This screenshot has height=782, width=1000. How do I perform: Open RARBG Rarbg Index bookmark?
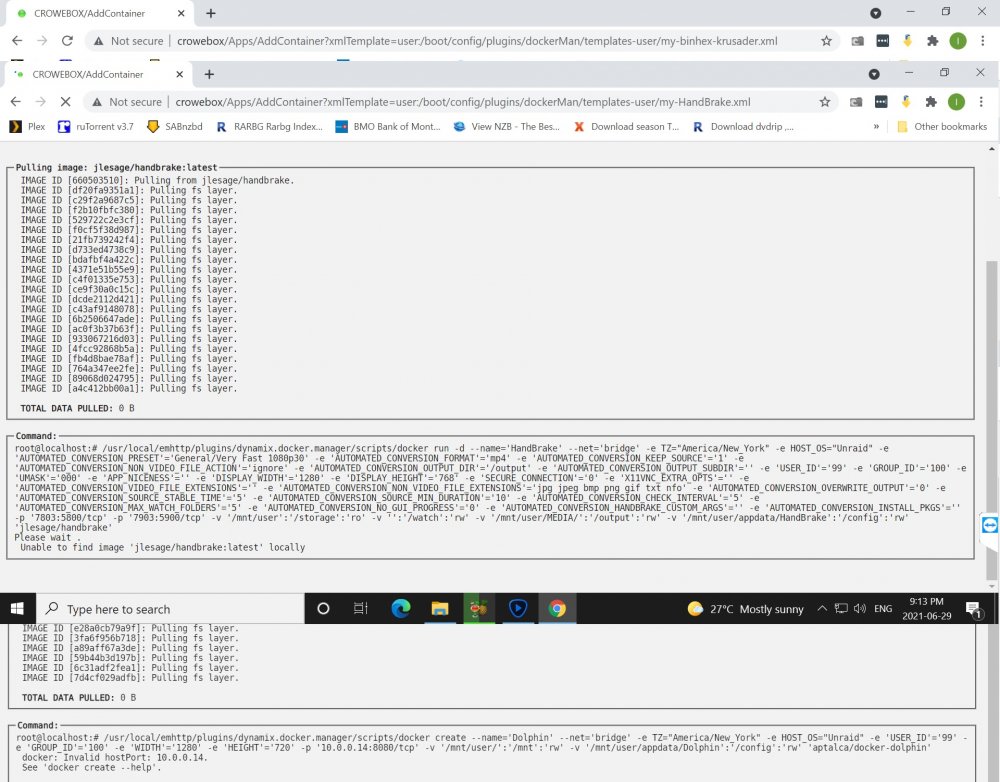(269, 126)
